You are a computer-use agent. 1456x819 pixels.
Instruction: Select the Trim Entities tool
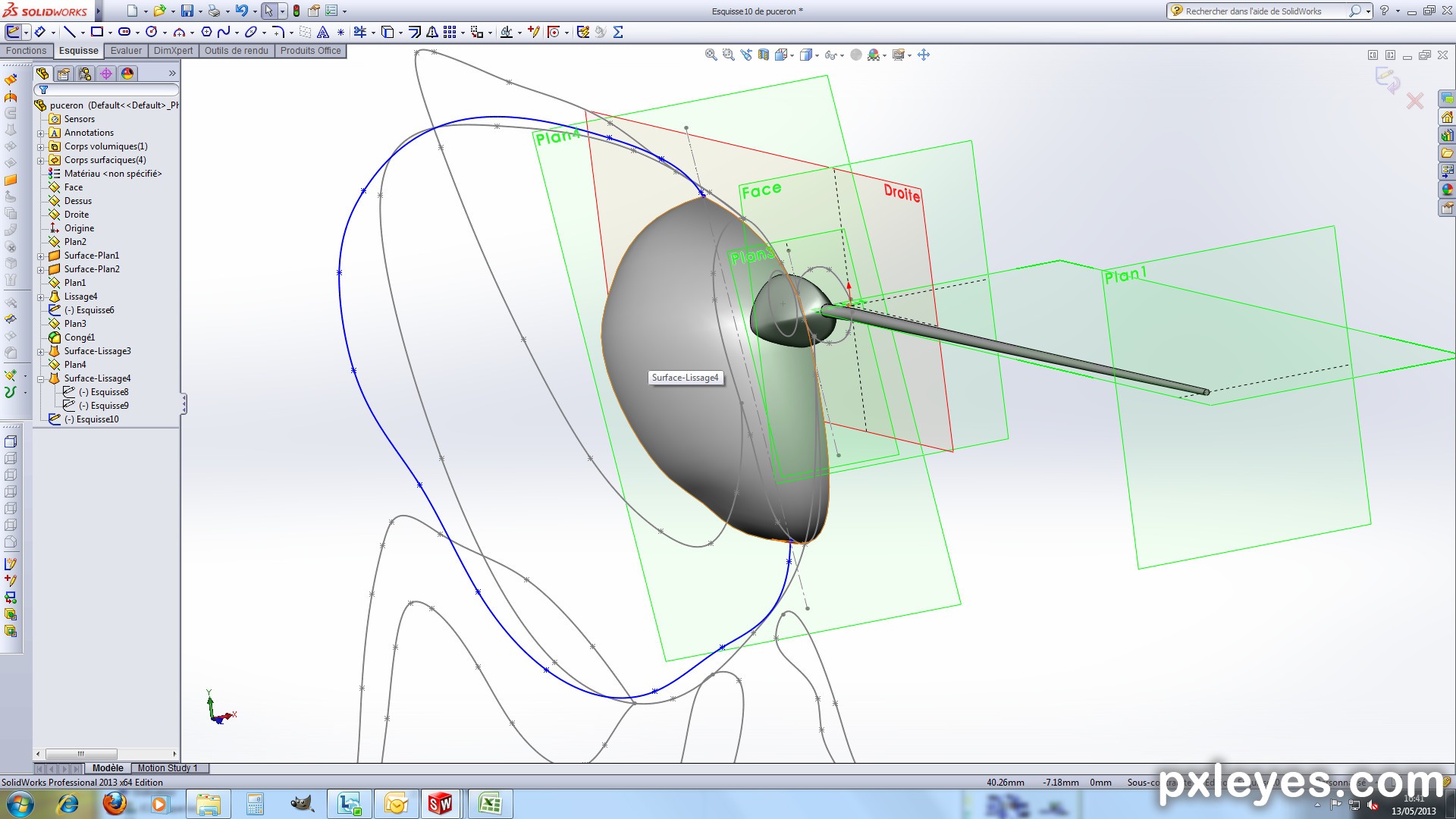click(x=360, y=32)
